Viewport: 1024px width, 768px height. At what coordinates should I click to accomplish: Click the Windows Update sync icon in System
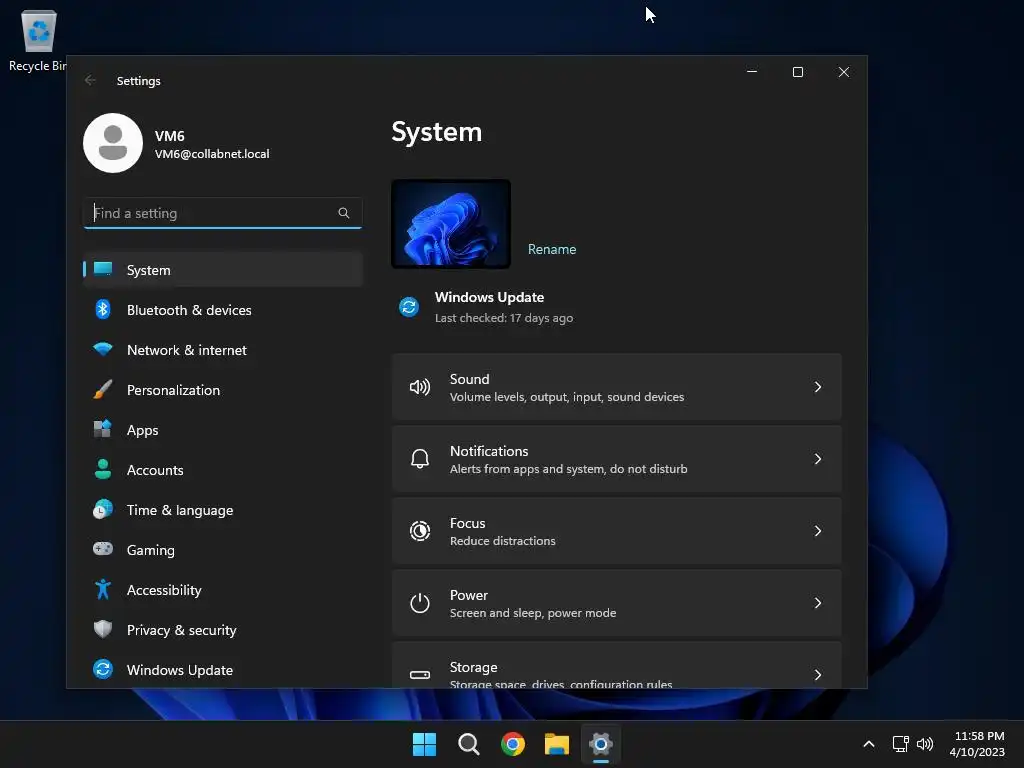(x=409, y=306)
